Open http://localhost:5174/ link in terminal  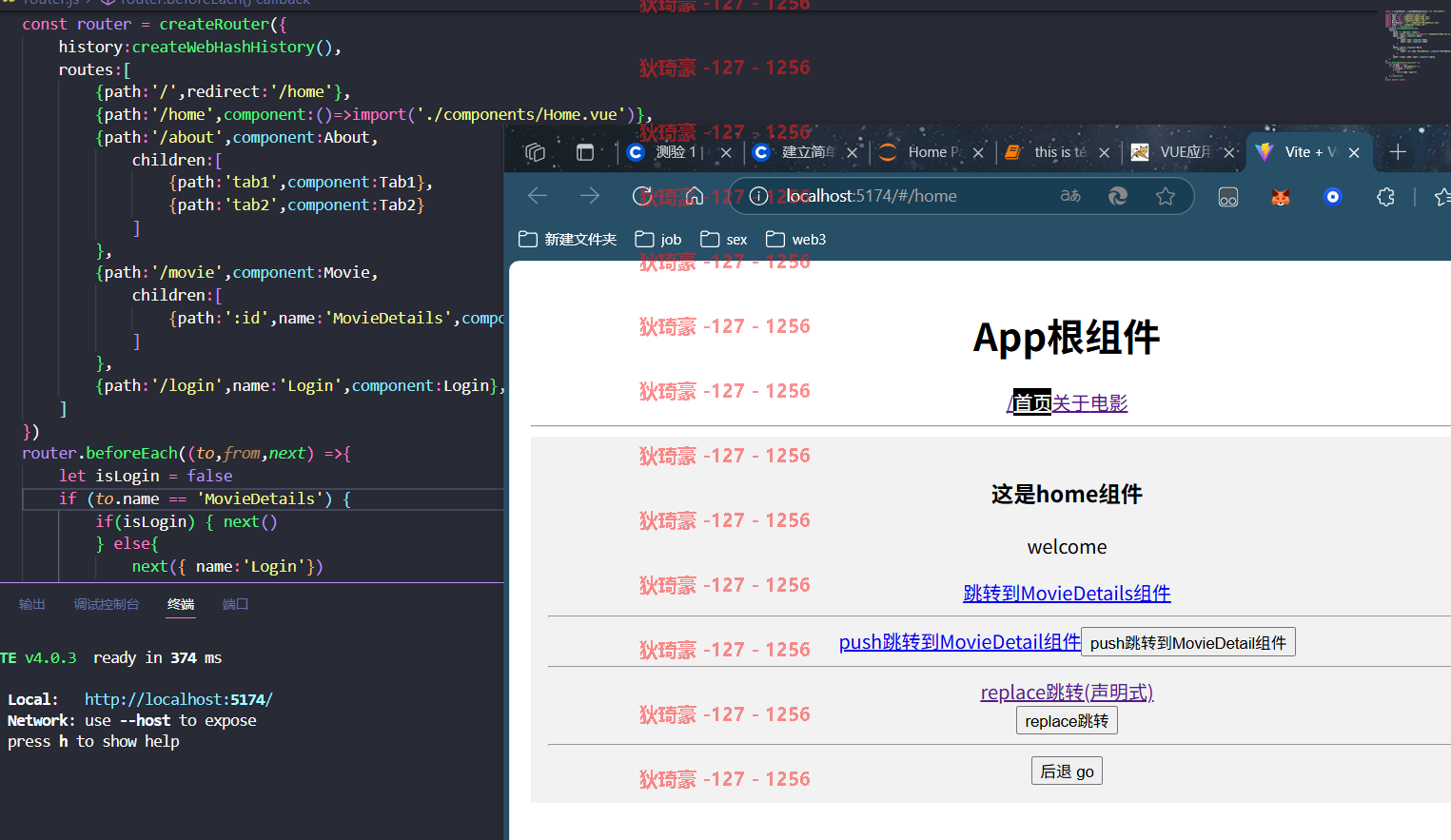179,699
